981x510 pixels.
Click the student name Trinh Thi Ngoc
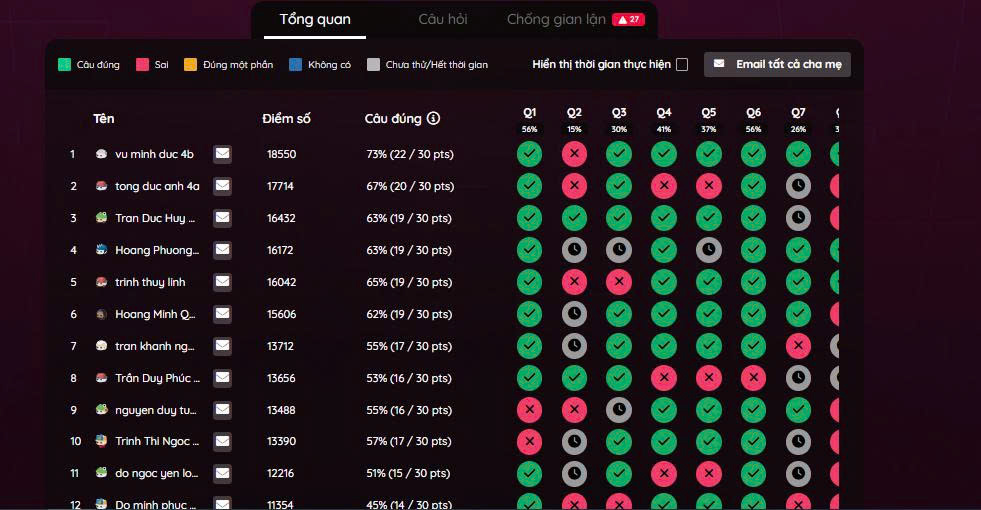click(x=156, y=442)
